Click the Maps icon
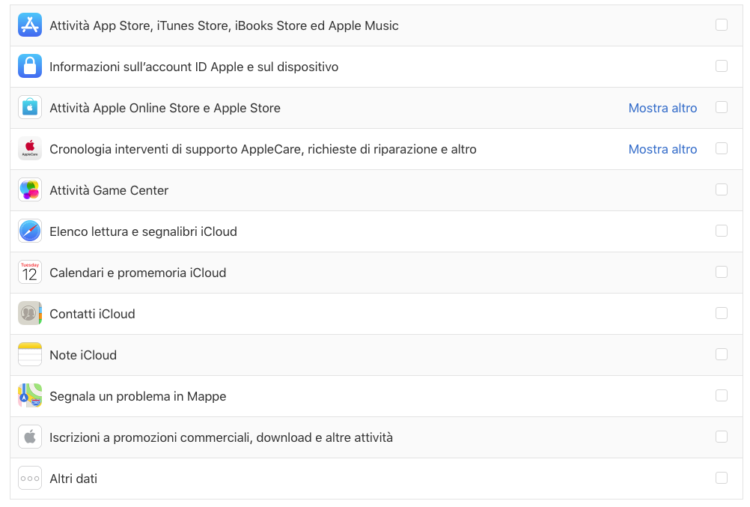This screenshot has height=507, width=750. pos(30,396)
